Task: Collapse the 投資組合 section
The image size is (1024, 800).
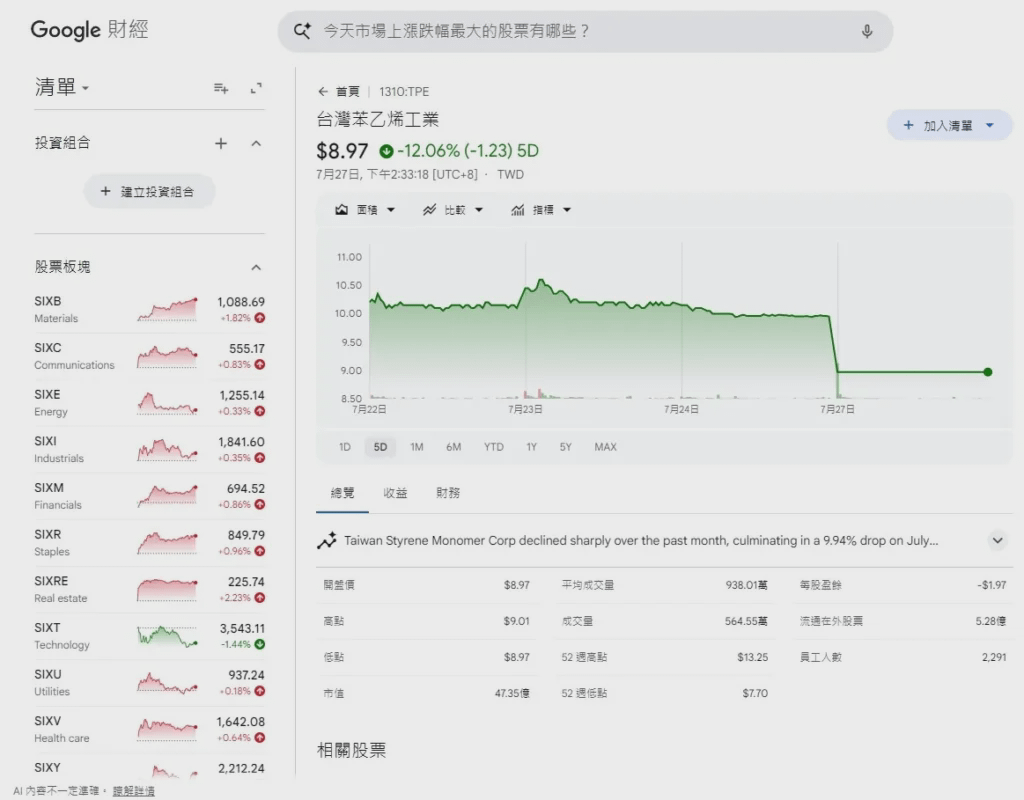Action: pyautogui.click(x=256, y=144)
